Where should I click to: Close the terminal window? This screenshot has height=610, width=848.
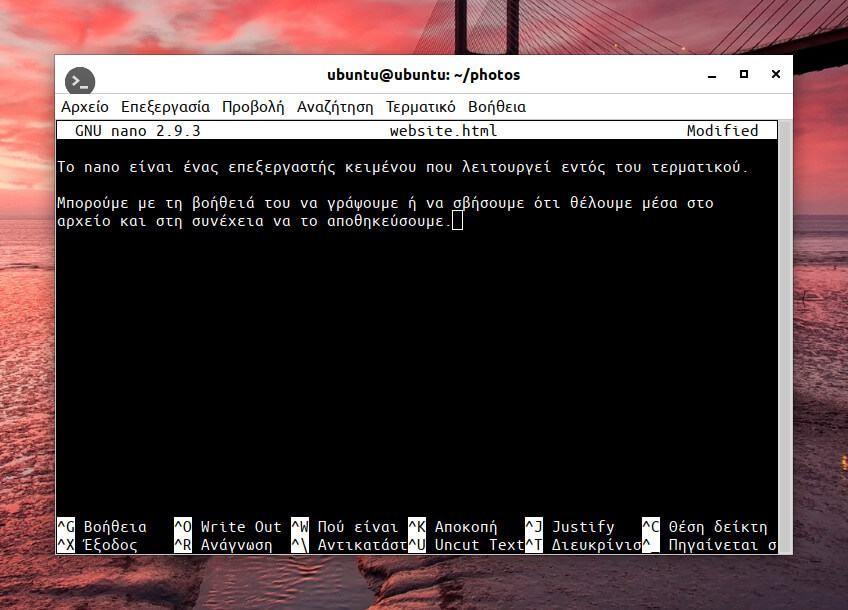(776, 74)
